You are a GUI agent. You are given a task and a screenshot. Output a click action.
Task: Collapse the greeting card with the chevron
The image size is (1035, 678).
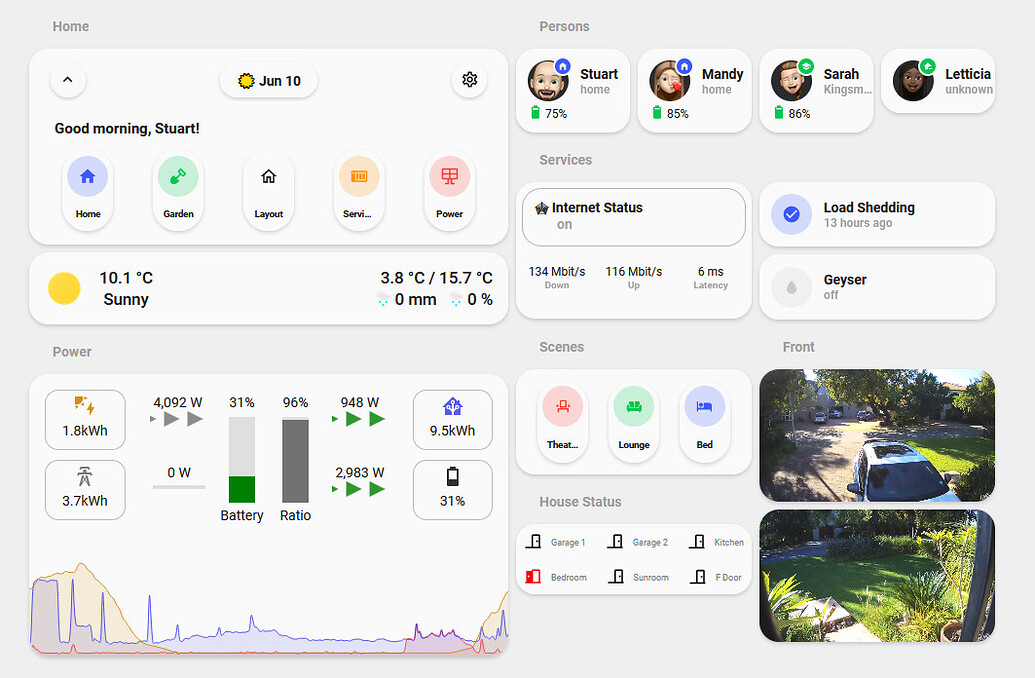tap(68, 80)
